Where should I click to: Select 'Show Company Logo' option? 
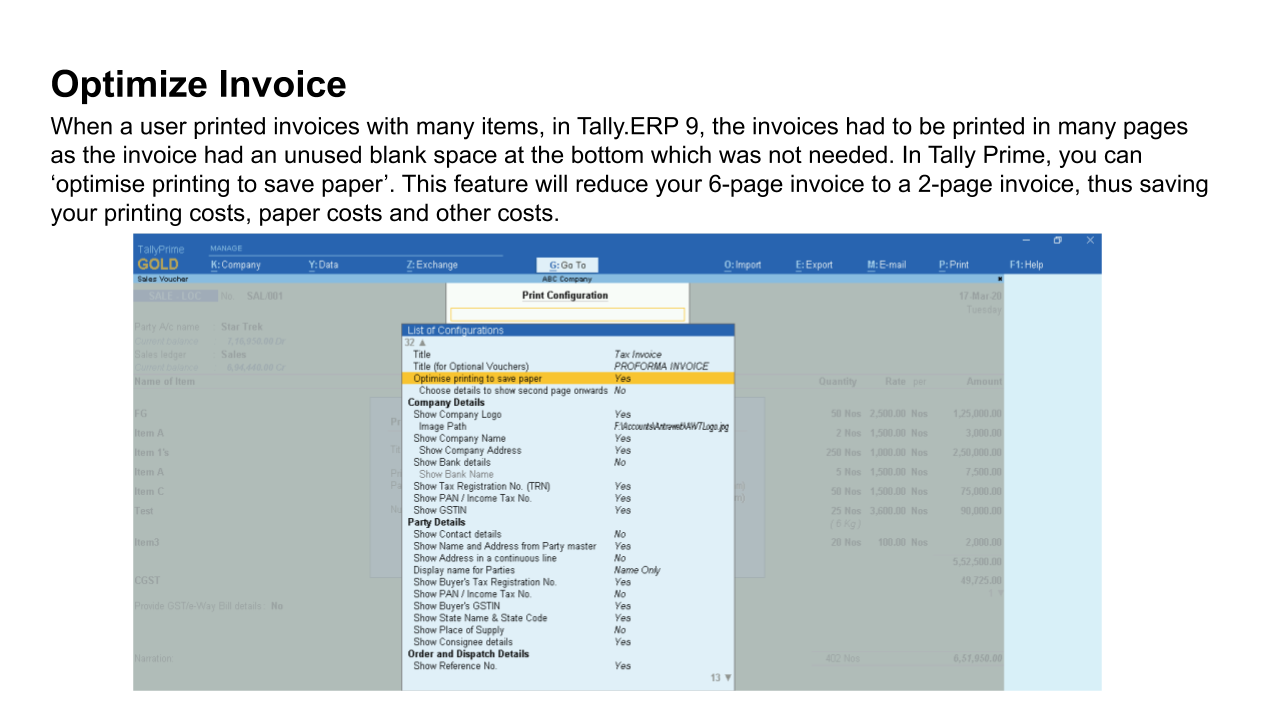(568, 415)
